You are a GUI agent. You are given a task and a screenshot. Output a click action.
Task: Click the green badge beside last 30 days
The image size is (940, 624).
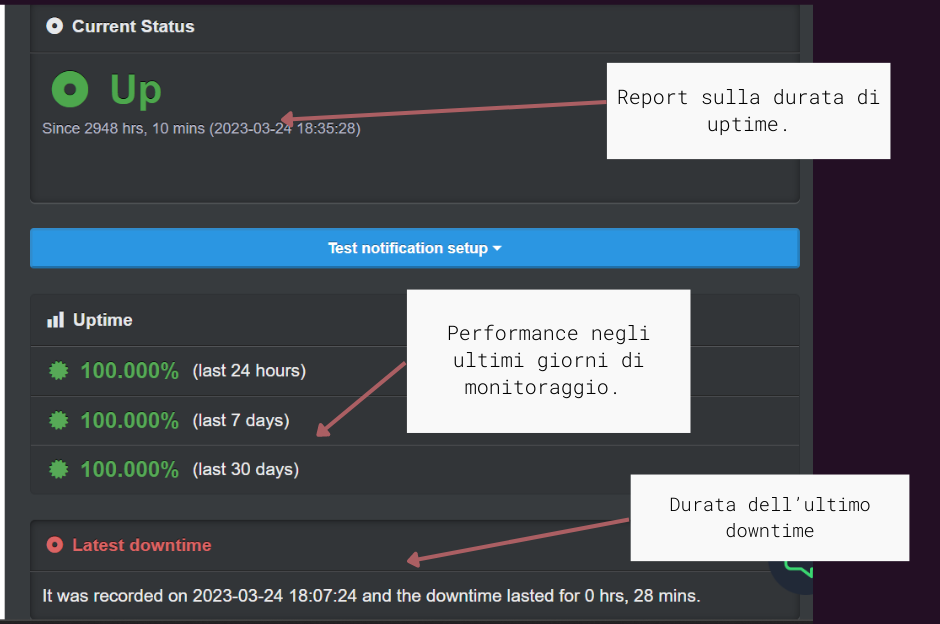point(59,469)
